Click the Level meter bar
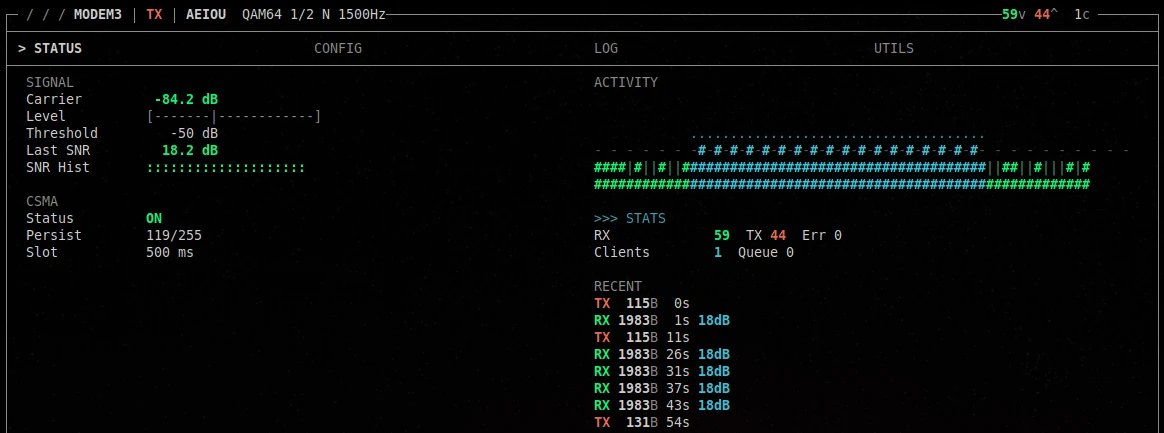The height and width of the screenshot is (433, 1164). (233, 116)
